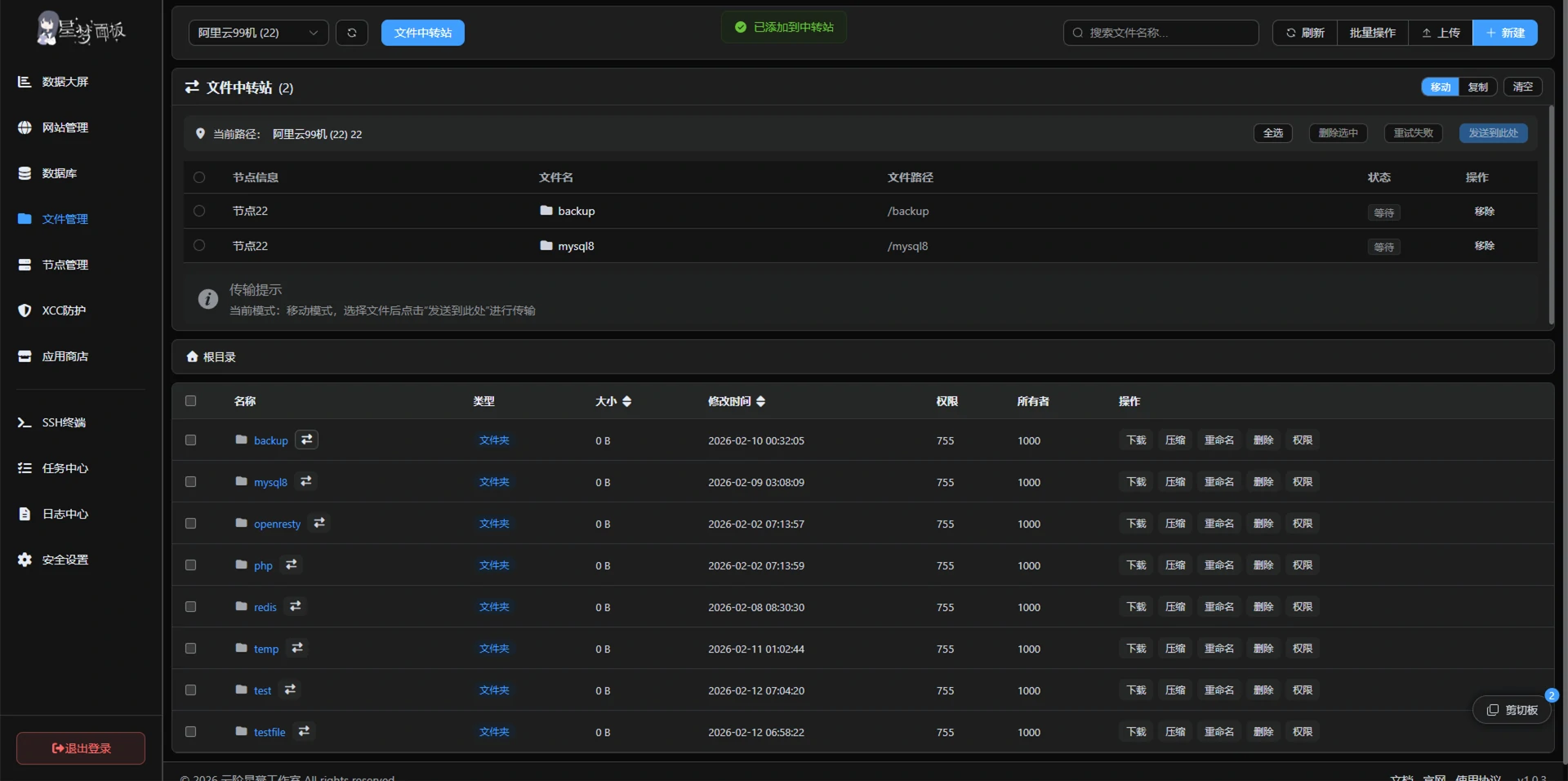
Task: Open the 剪切板 clipboard floating button
Action: tap(1512, 710)
